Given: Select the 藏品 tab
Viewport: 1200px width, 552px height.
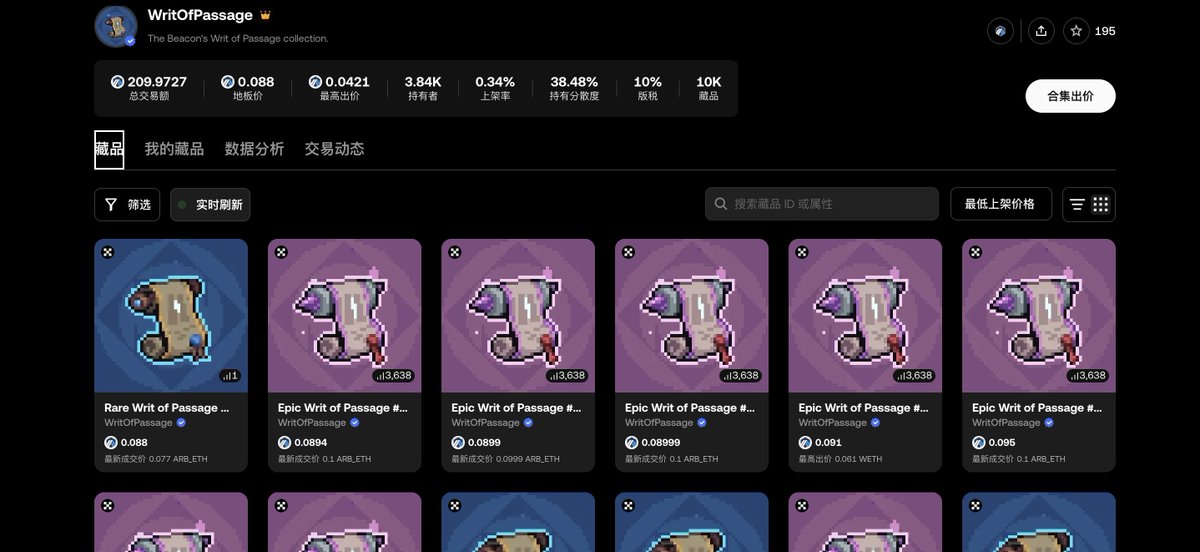Looking at the screenshot, I should [x=109, y=149].
